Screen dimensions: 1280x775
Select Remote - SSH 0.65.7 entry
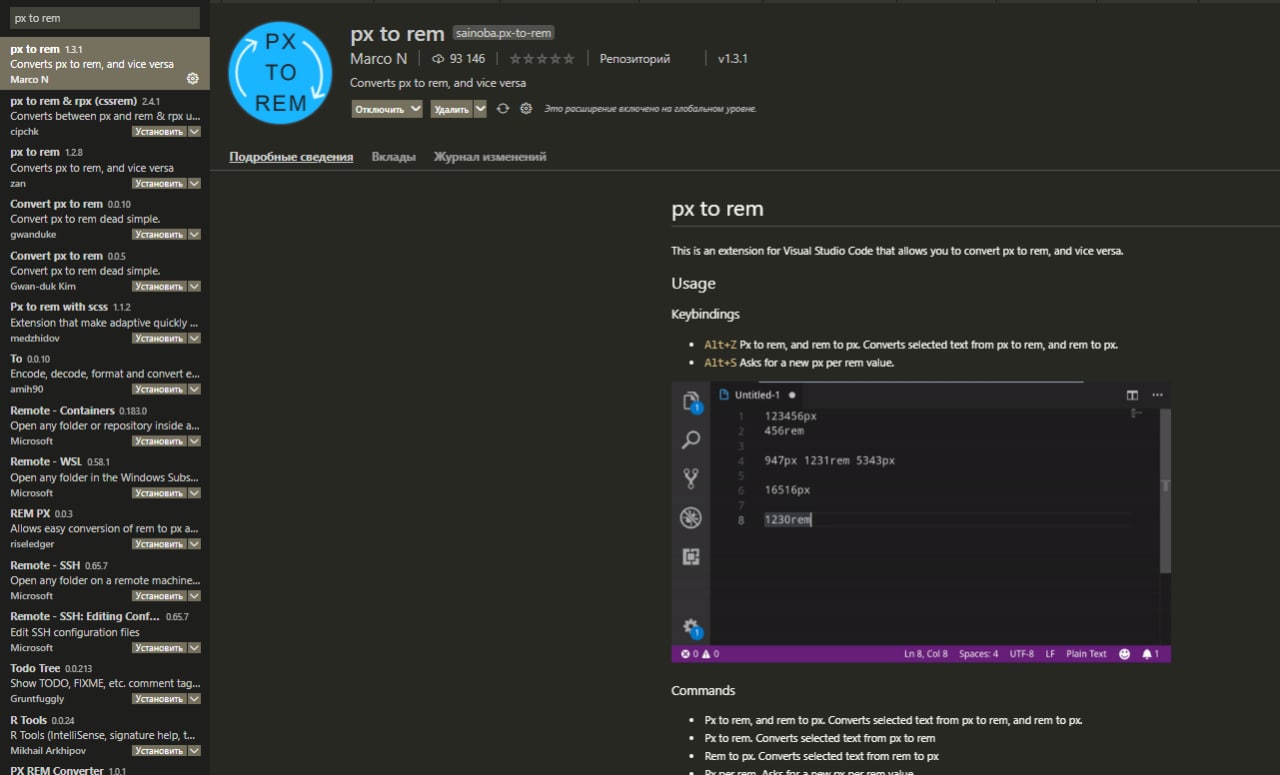[x=105, y=581]
